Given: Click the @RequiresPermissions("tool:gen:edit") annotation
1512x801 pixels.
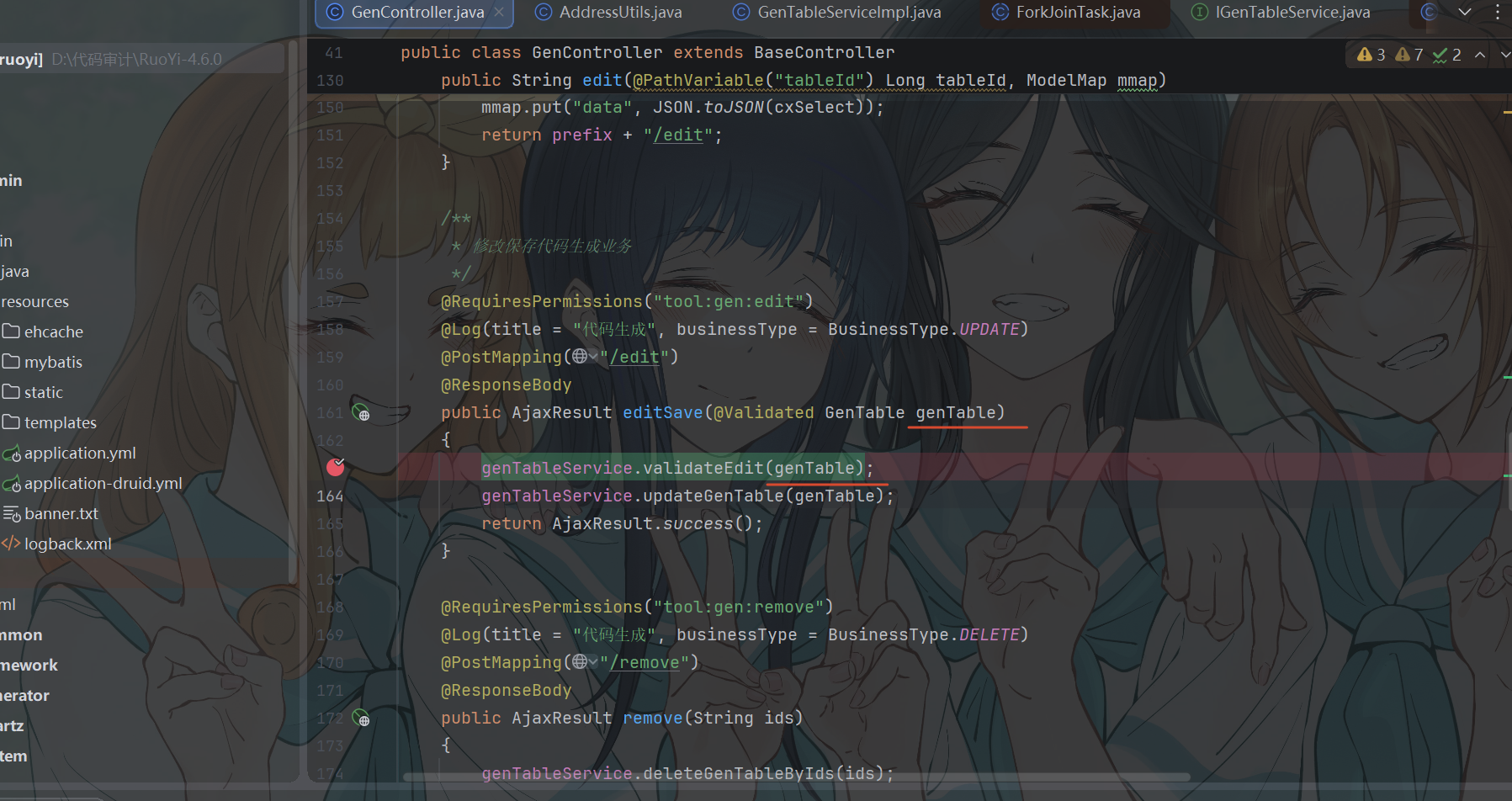Looking at the screenshot, I should click(x=627, y=301).
